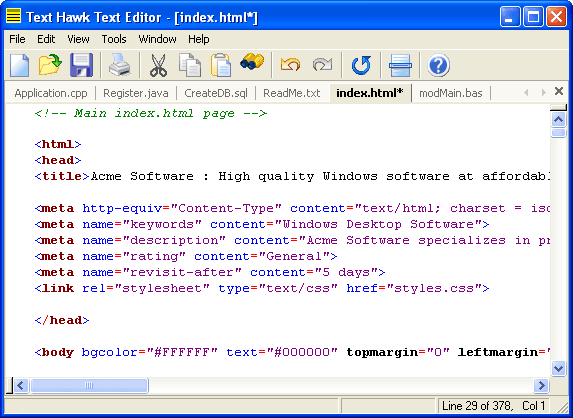Reload file with blue circular arrow

[361, 65]
